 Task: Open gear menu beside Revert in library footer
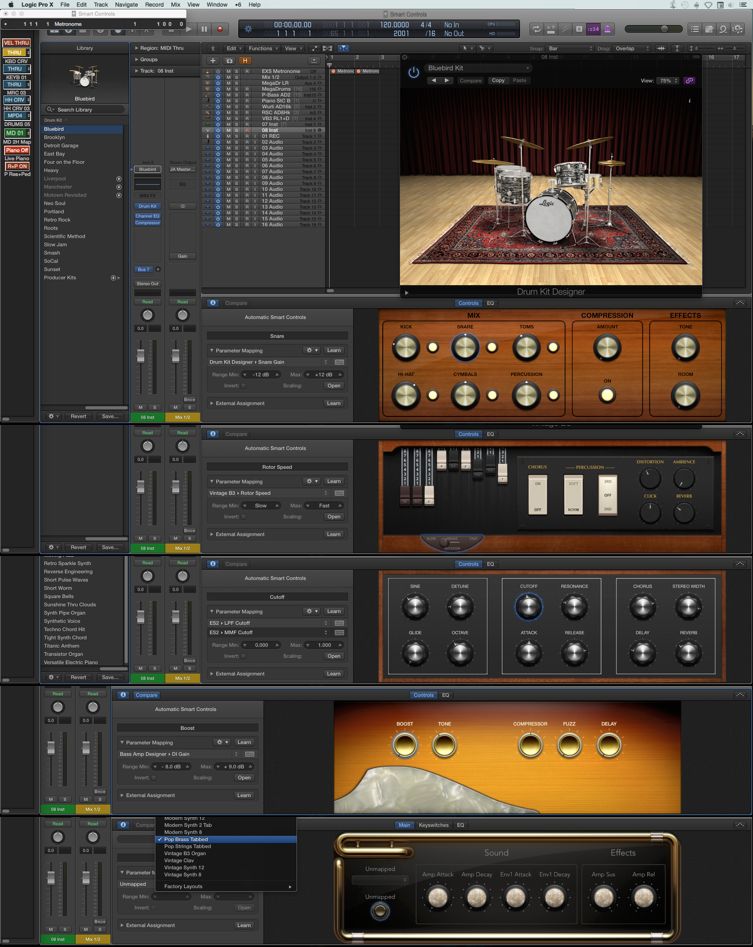point(53,416)
